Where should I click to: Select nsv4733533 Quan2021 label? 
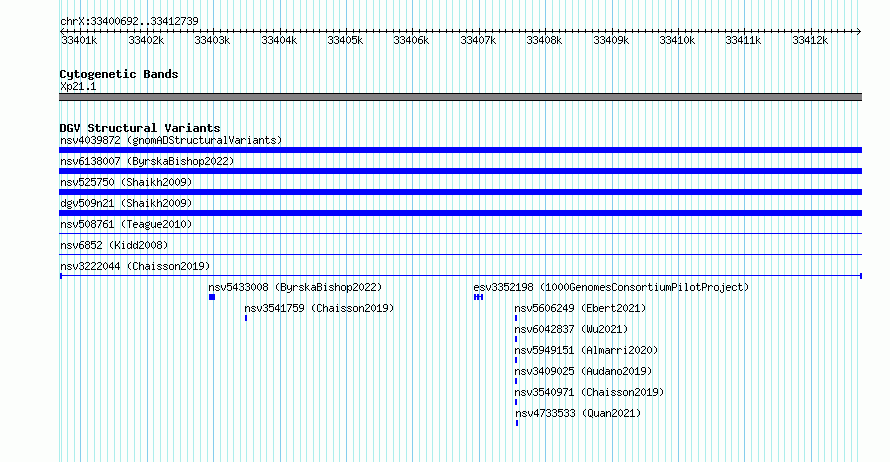[x=577, y=413]
